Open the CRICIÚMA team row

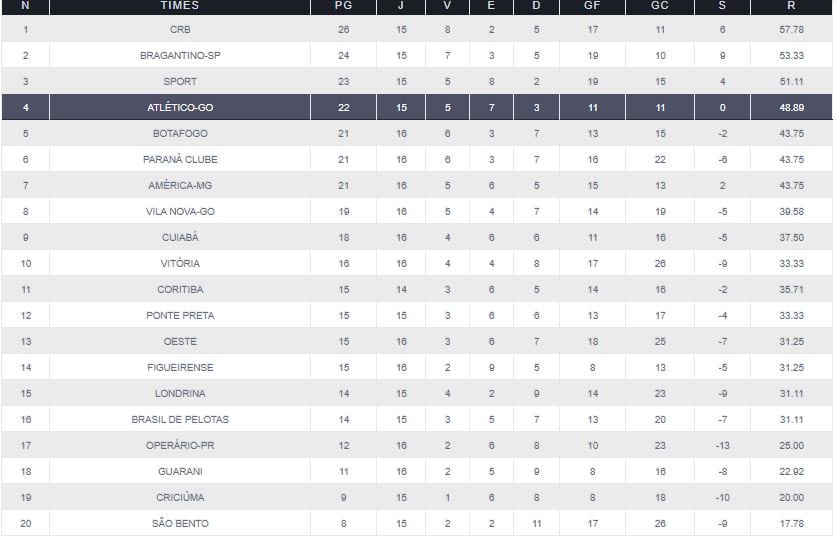point(180,497)
